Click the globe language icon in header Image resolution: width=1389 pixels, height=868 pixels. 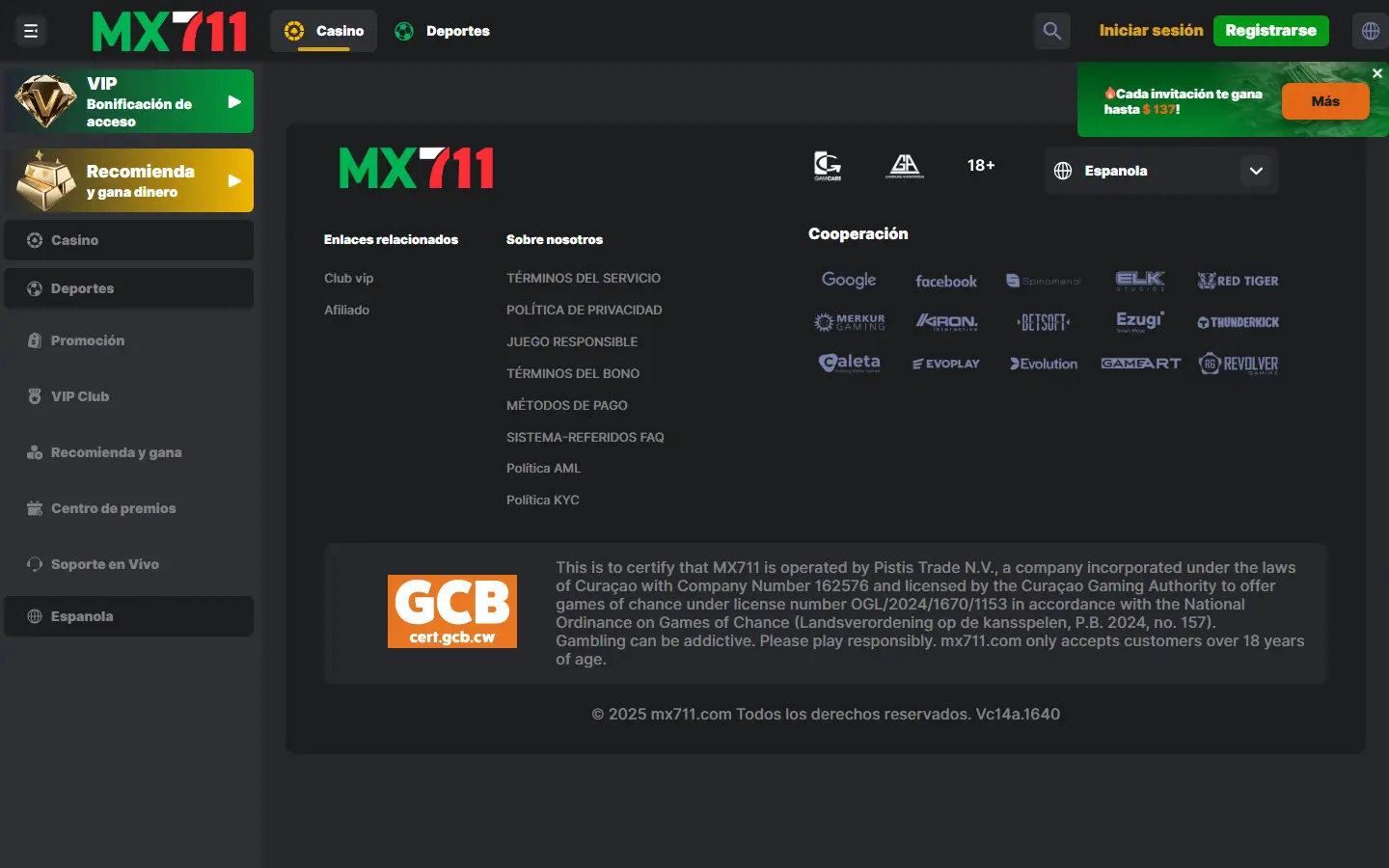tap(1371, 31)
